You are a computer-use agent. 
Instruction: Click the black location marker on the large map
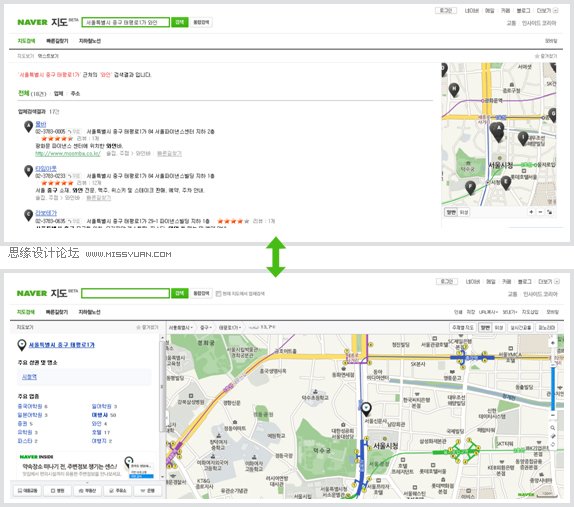366,409
